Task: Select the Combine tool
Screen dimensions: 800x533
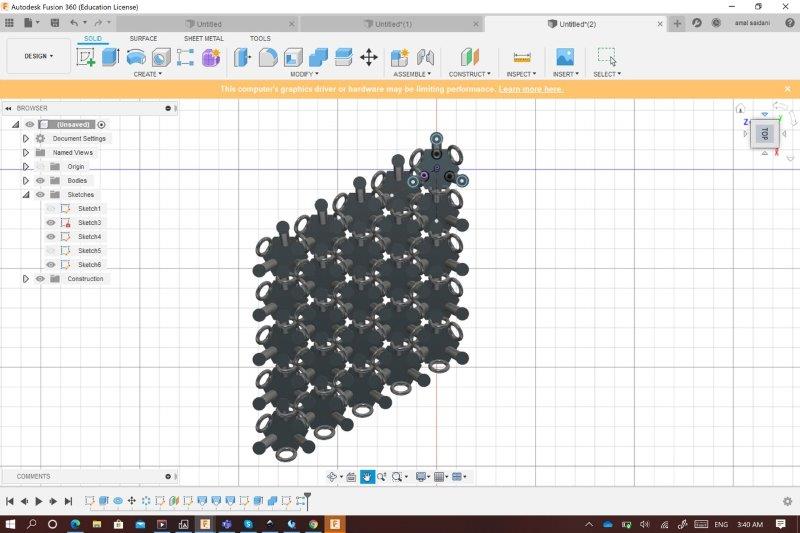Action: coord(318,57)
